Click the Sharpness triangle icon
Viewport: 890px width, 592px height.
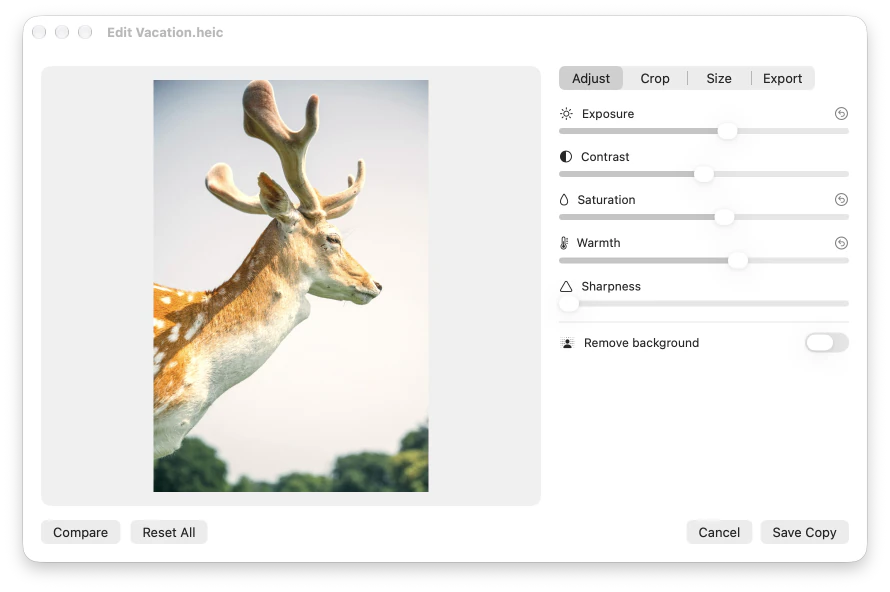point(566,286)
